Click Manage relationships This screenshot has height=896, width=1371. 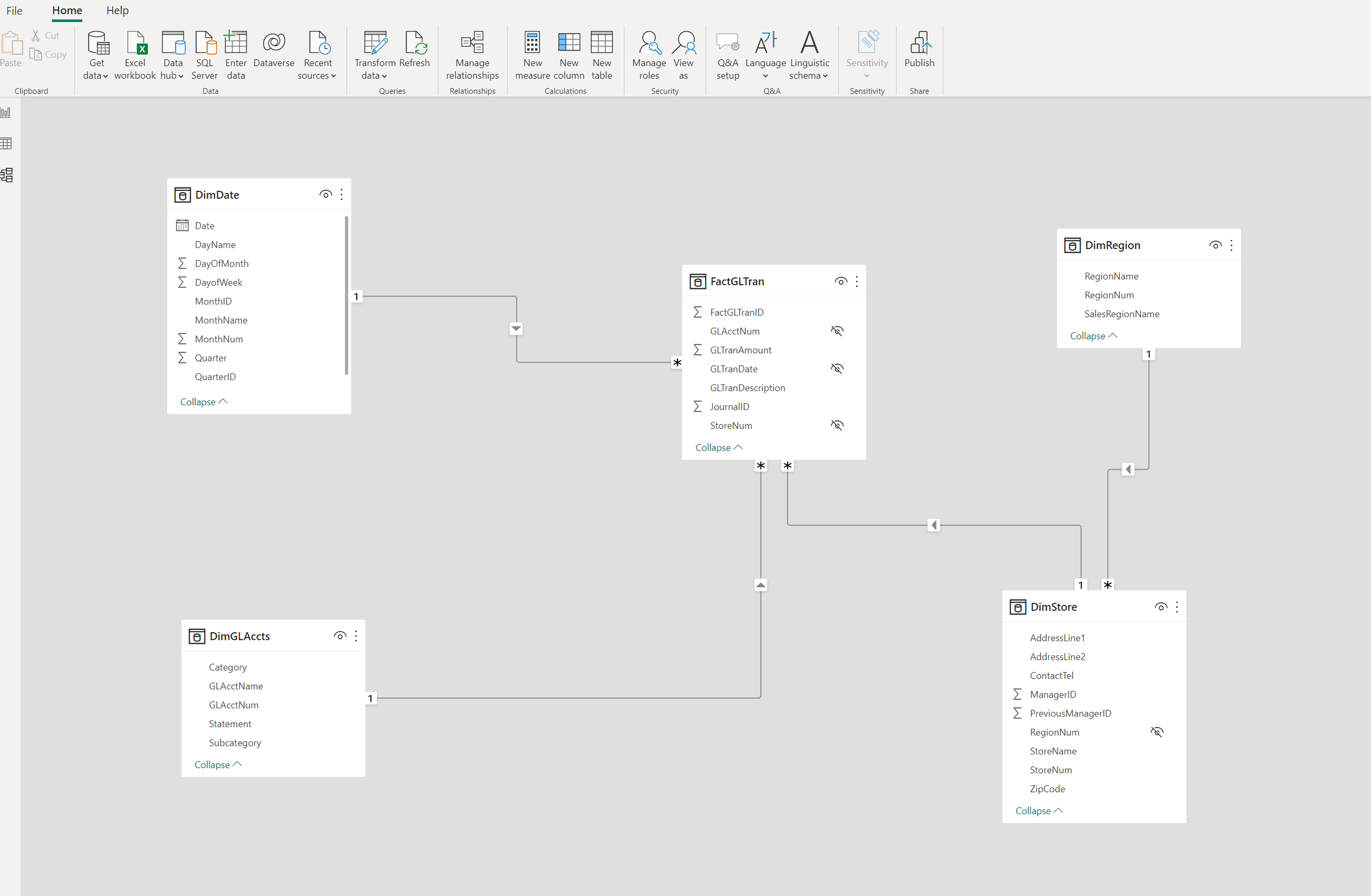(472, 55)
